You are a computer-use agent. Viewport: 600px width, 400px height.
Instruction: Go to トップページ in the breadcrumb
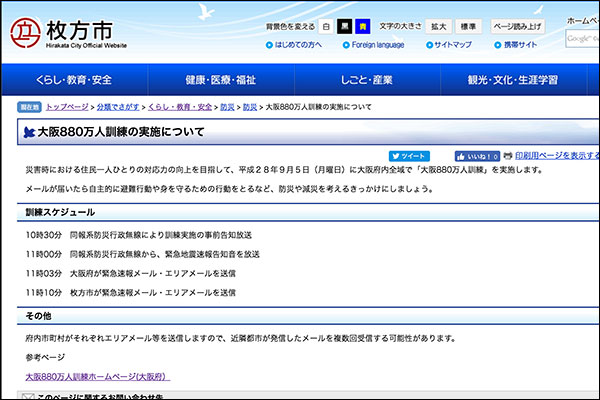[x=67, y=106]
